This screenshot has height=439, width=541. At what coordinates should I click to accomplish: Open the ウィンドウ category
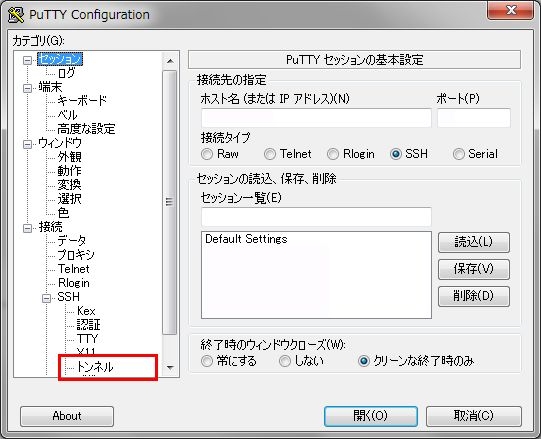60,143
